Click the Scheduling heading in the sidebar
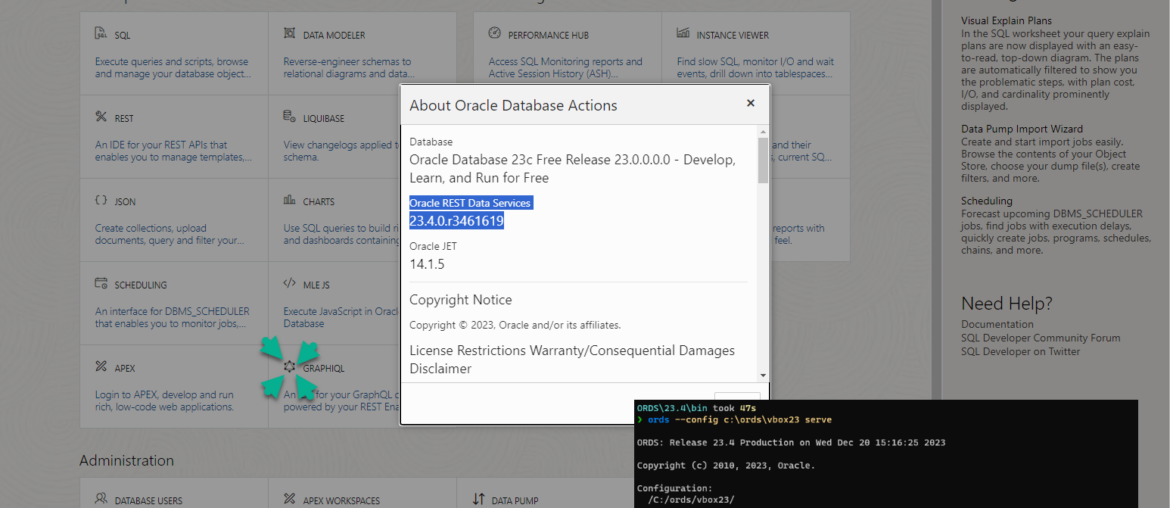Viewport: 1170px width, 508px height. coord(986,201)
